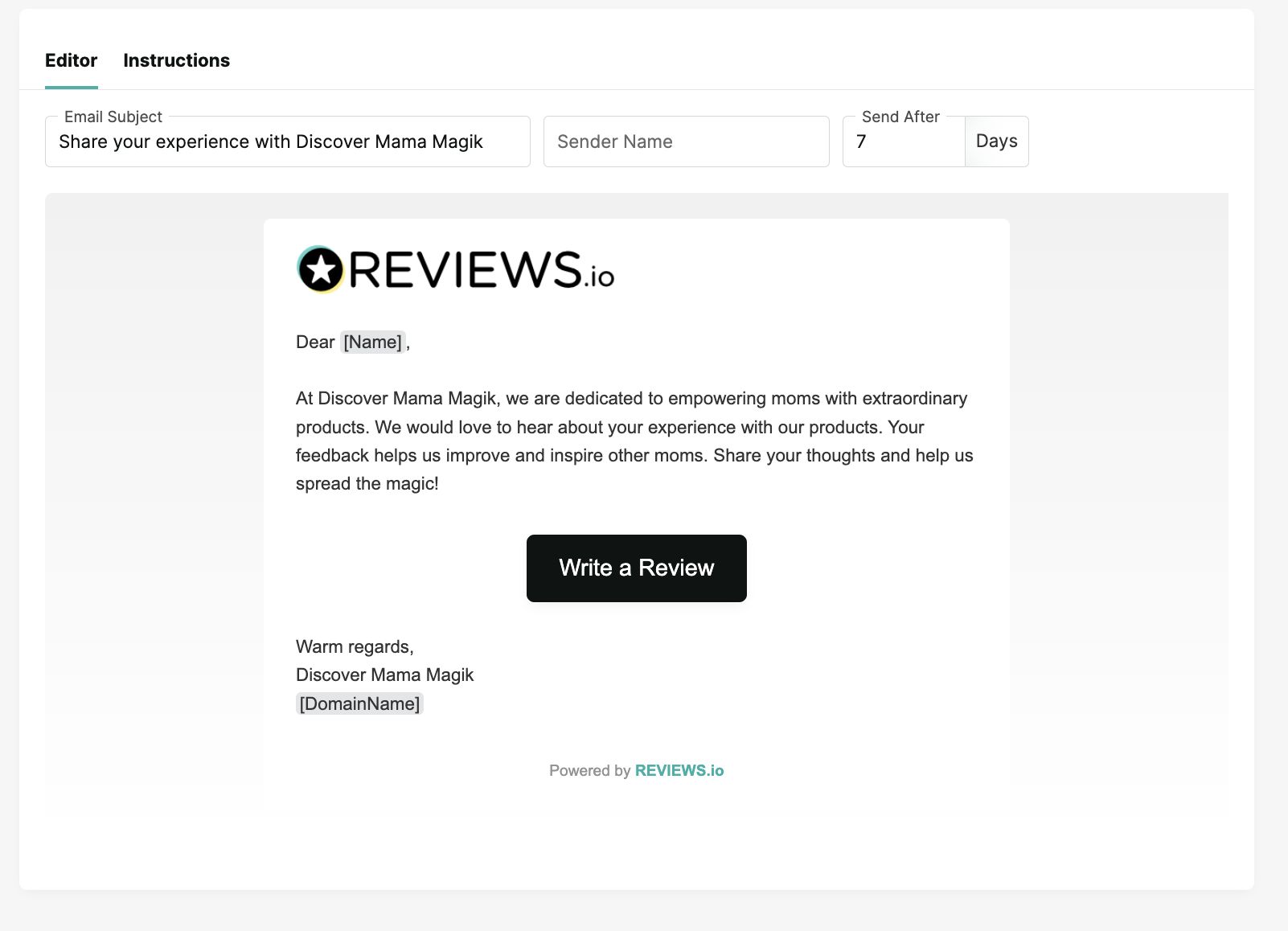Screen dimensions: 1288x931
Task: Click the 'Warm regards,' line
Action: point(355,647)
